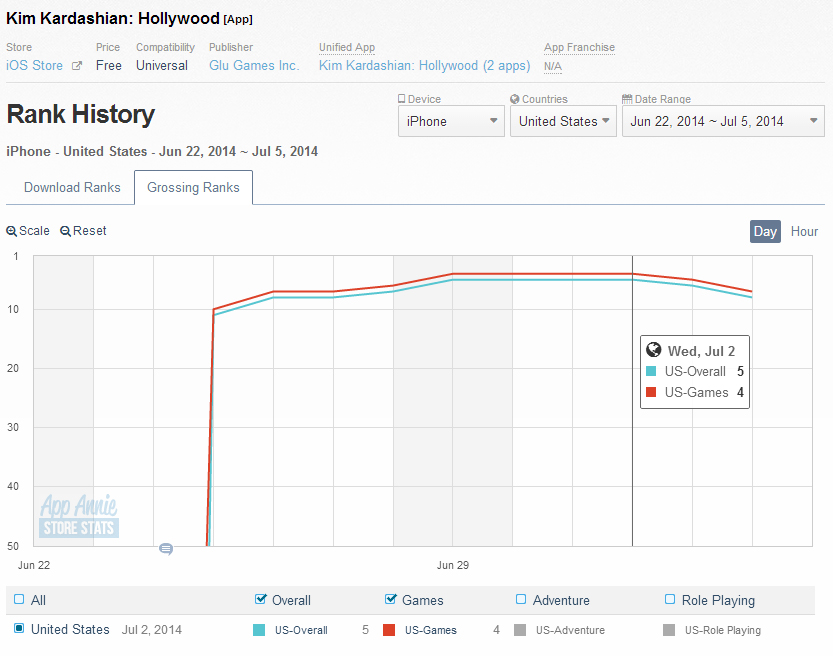The width and height of the screenshot is (833, 656).
Task: Select the United States radio button
Action: tap(19, 628)
